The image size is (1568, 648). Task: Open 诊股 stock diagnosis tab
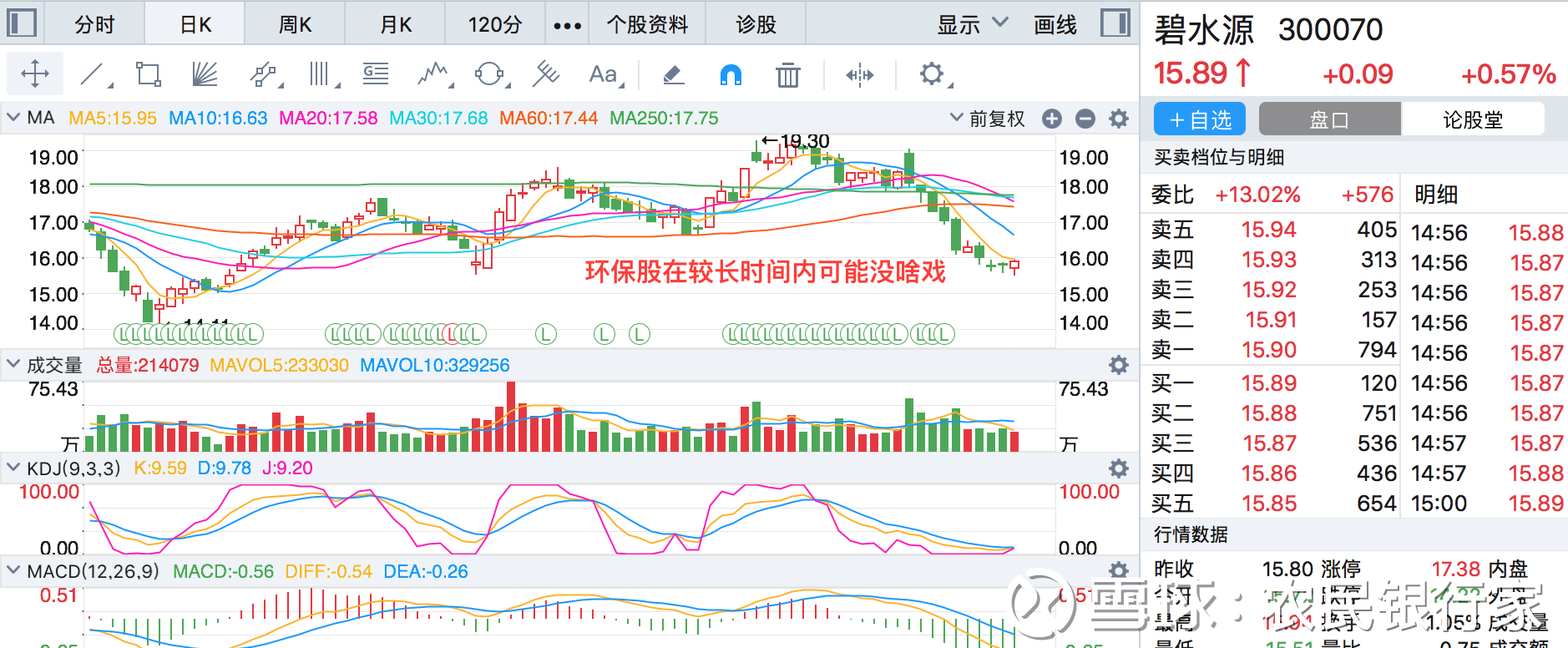756,24
